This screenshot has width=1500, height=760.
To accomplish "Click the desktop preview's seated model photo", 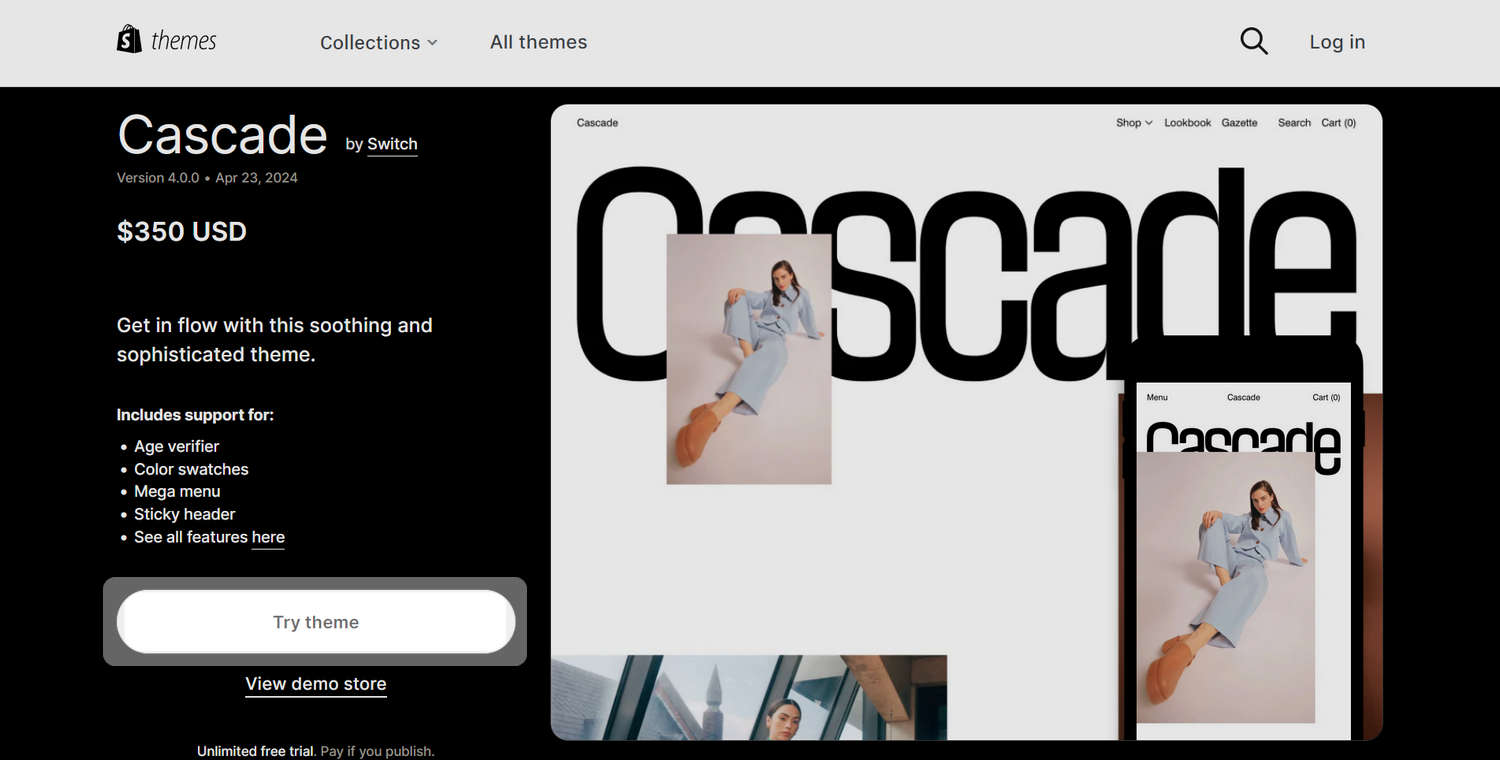I will click(x=749, y=359).
